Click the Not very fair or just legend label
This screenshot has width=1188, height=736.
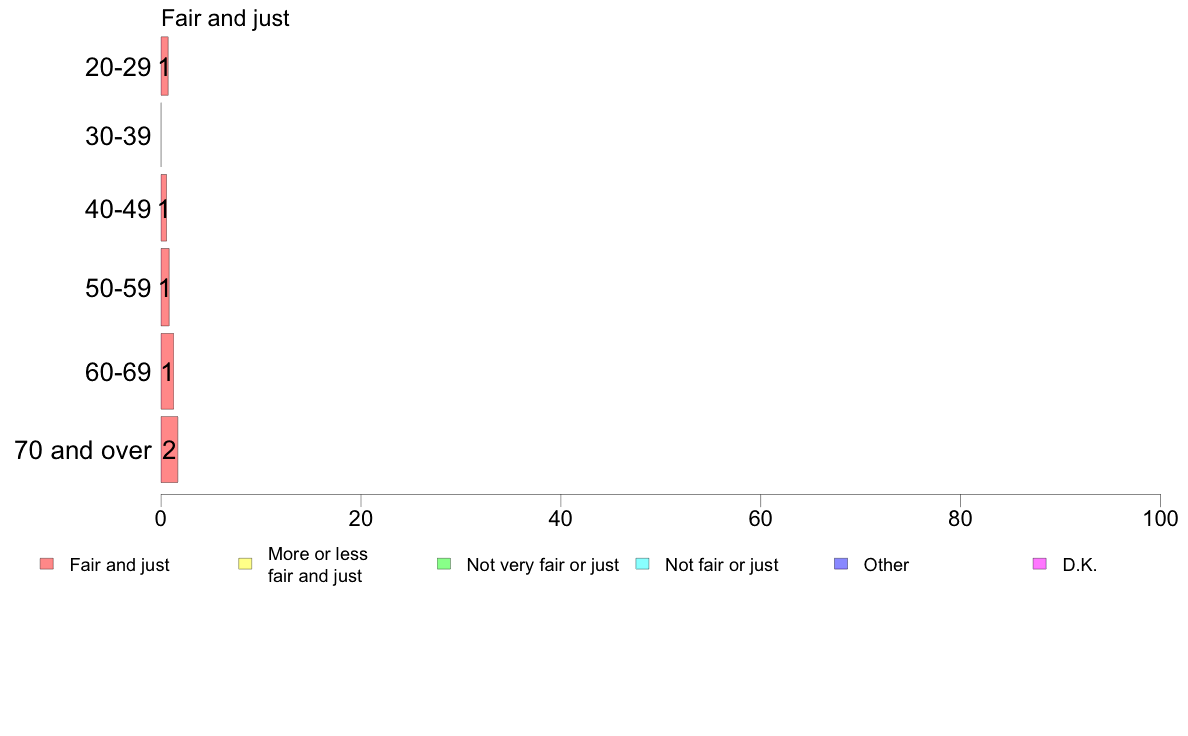click(x=542, y=565)
